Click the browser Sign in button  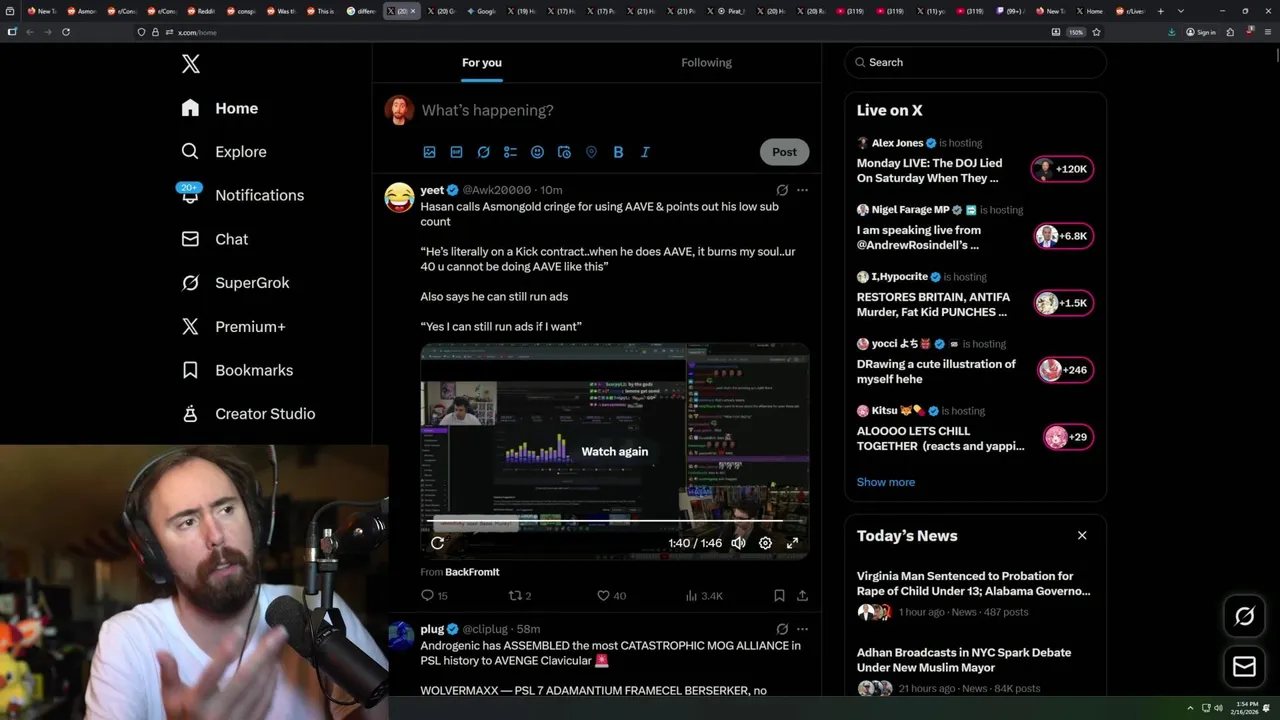click(1201, 32)
